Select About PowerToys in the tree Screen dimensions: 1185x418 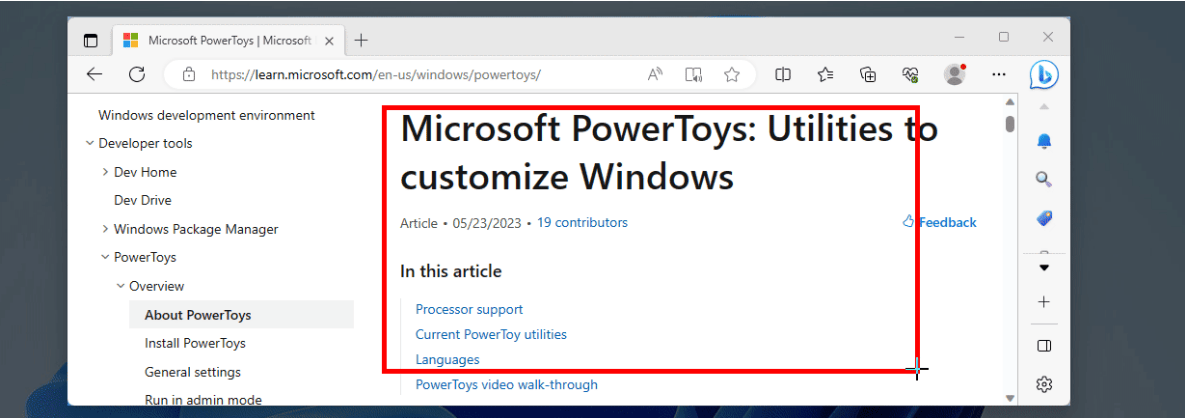point(241,314)
